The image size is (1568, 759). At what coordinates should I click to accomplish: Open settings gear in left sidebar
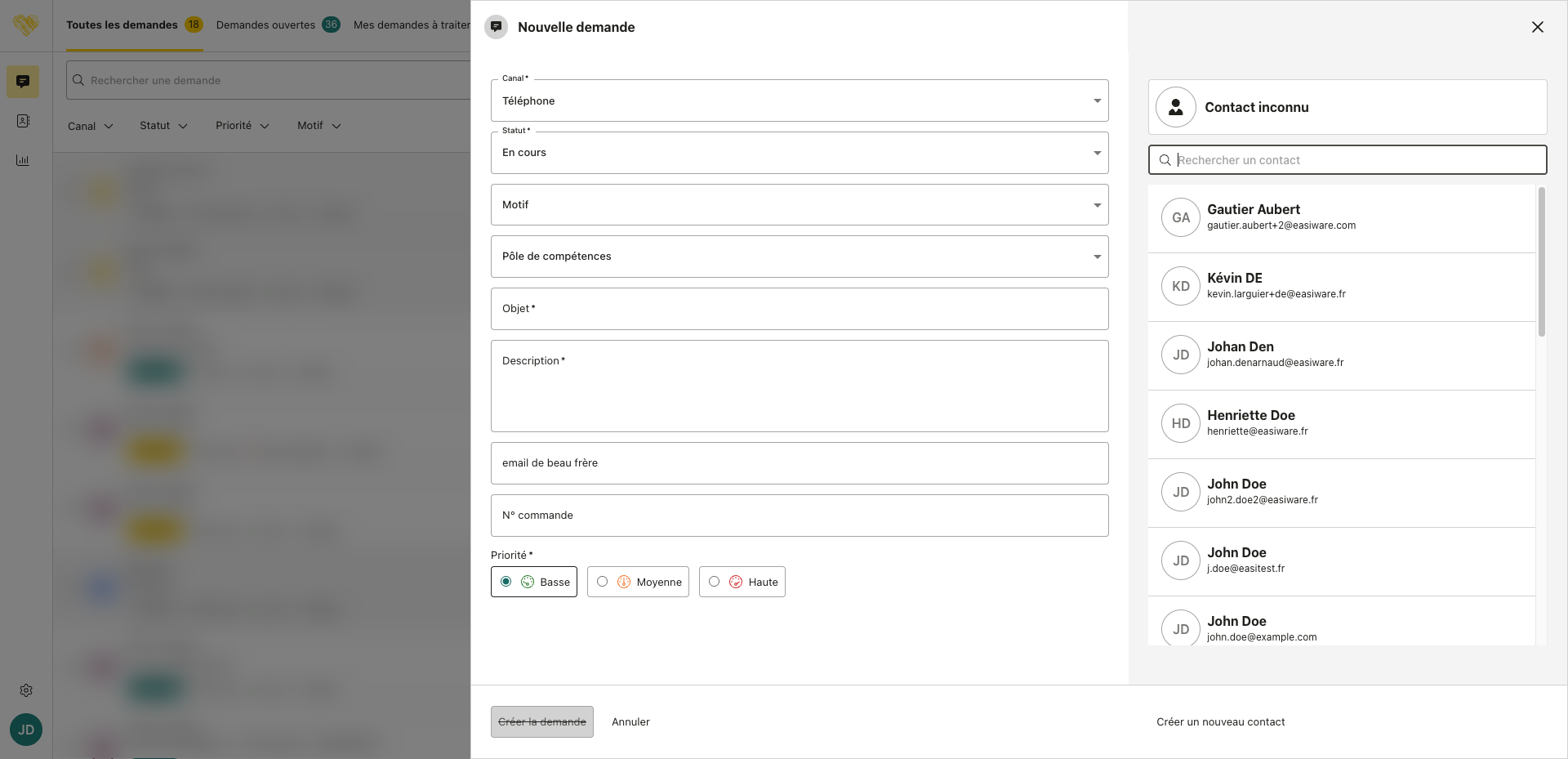[26, 690]
